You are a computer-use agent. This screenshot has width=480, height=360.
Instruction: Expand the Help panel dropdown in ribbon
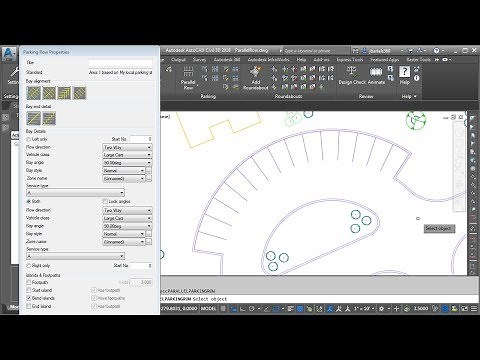(409, 96)
